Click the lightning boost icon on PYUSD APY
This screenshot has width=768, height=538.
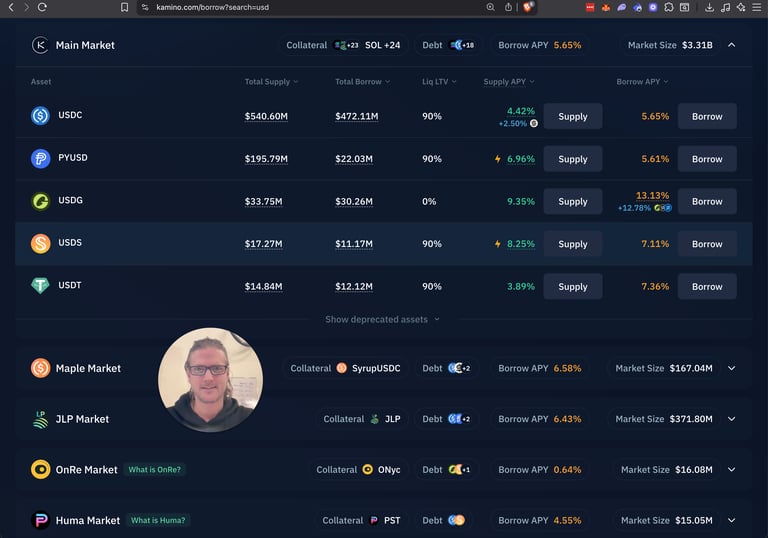click(x=497, y=159)
